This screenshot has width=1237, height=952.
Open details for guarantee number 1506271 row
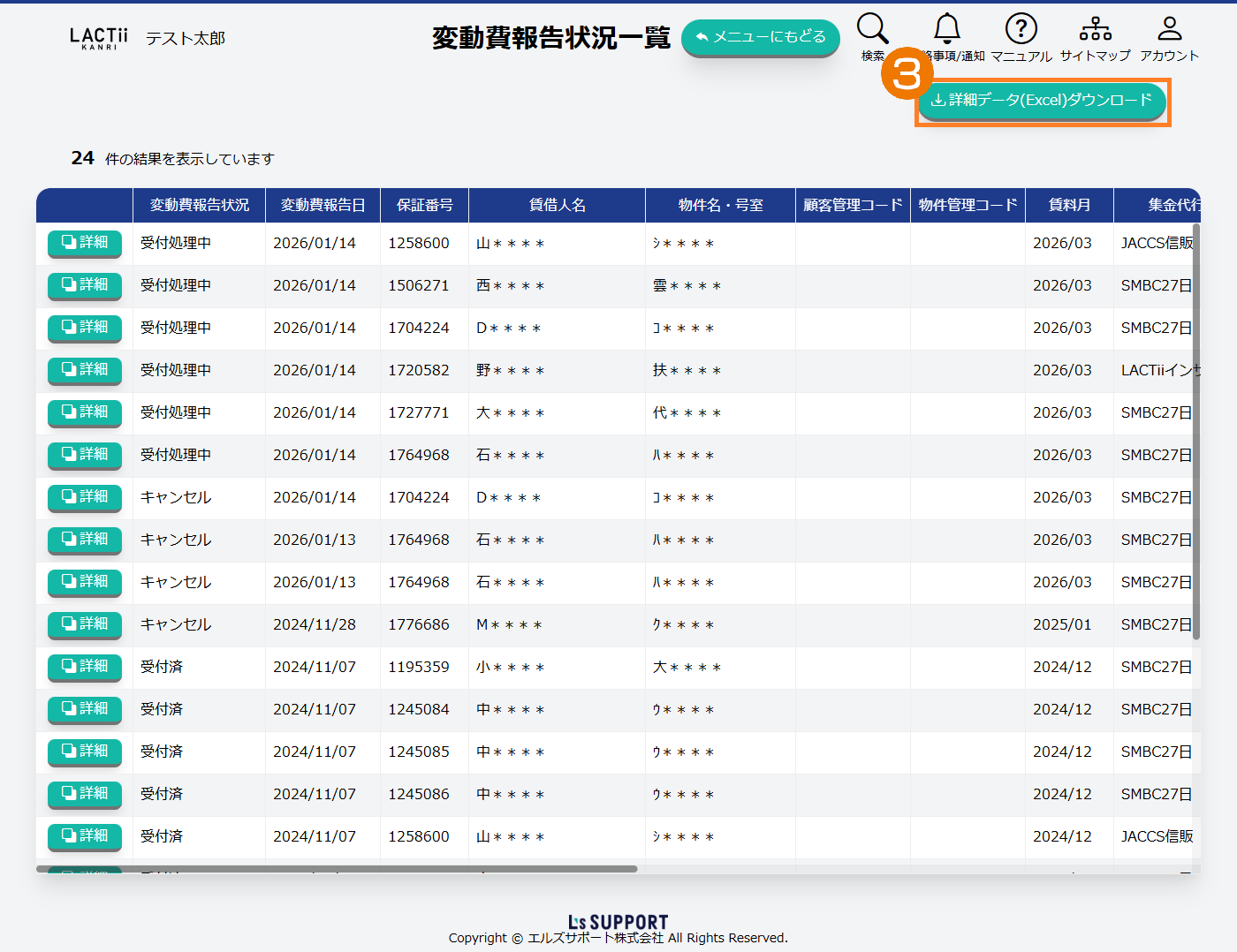(85, 285)
